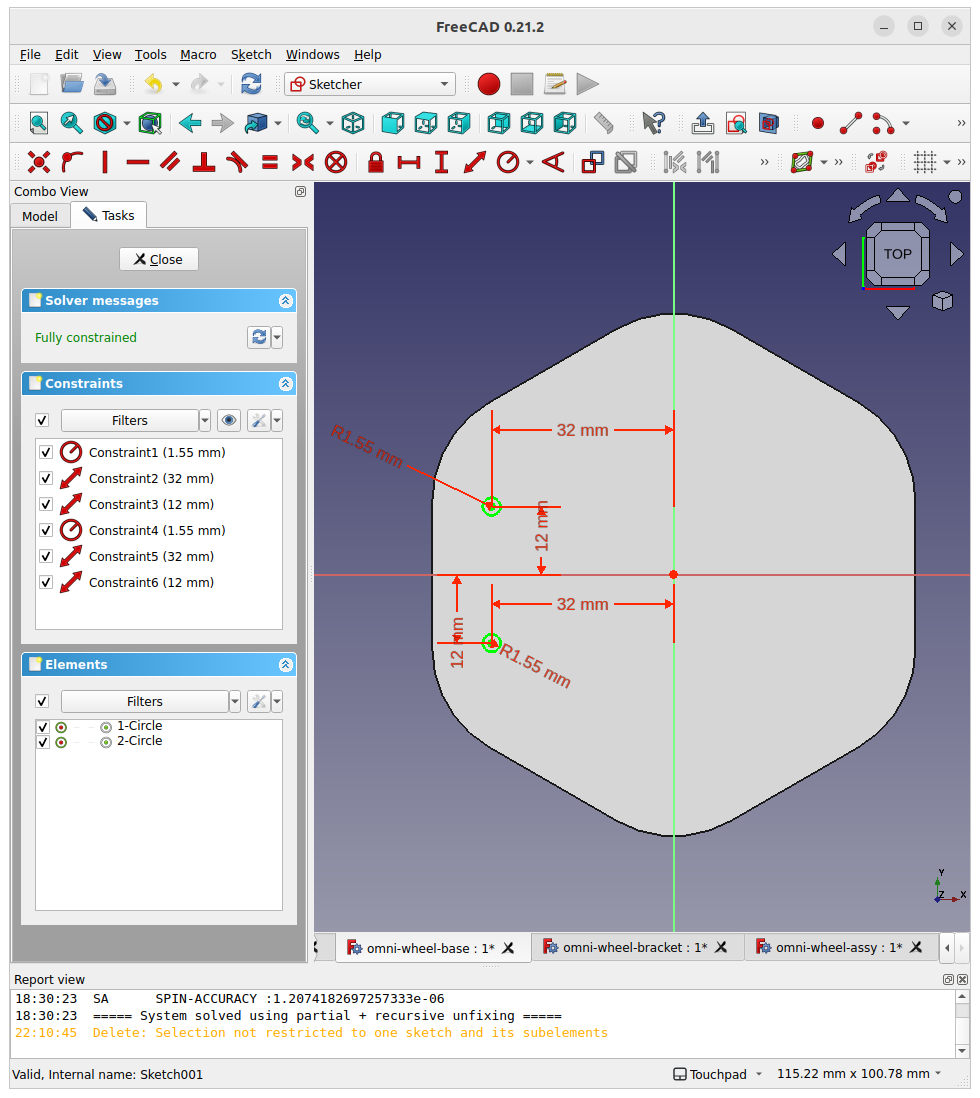Click the measure distance ruler icon
Screen dimensions: 980x1098
603,123
